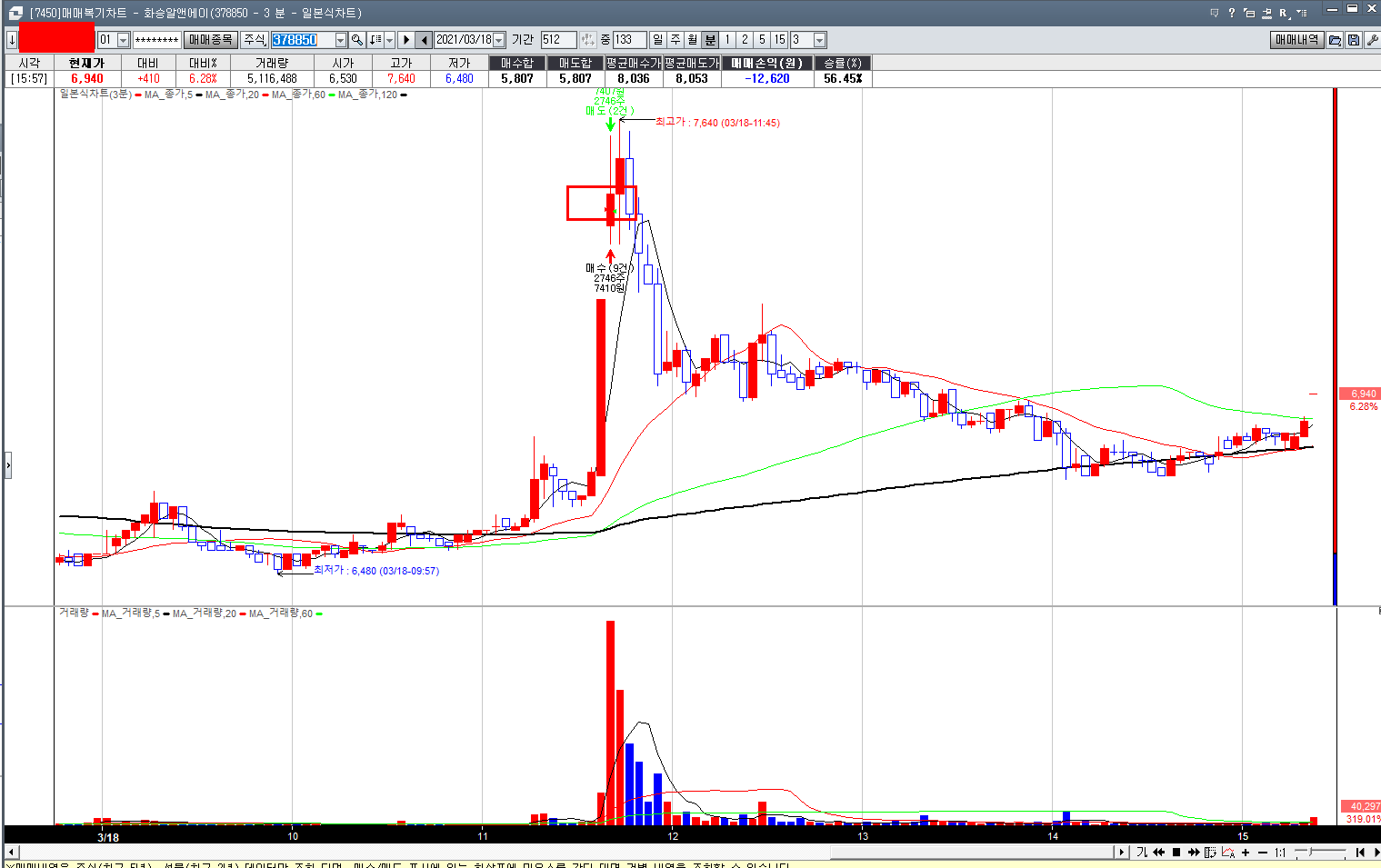
Task: Click the 1:1 reset zoom icon
Action: click(1280, 853)
